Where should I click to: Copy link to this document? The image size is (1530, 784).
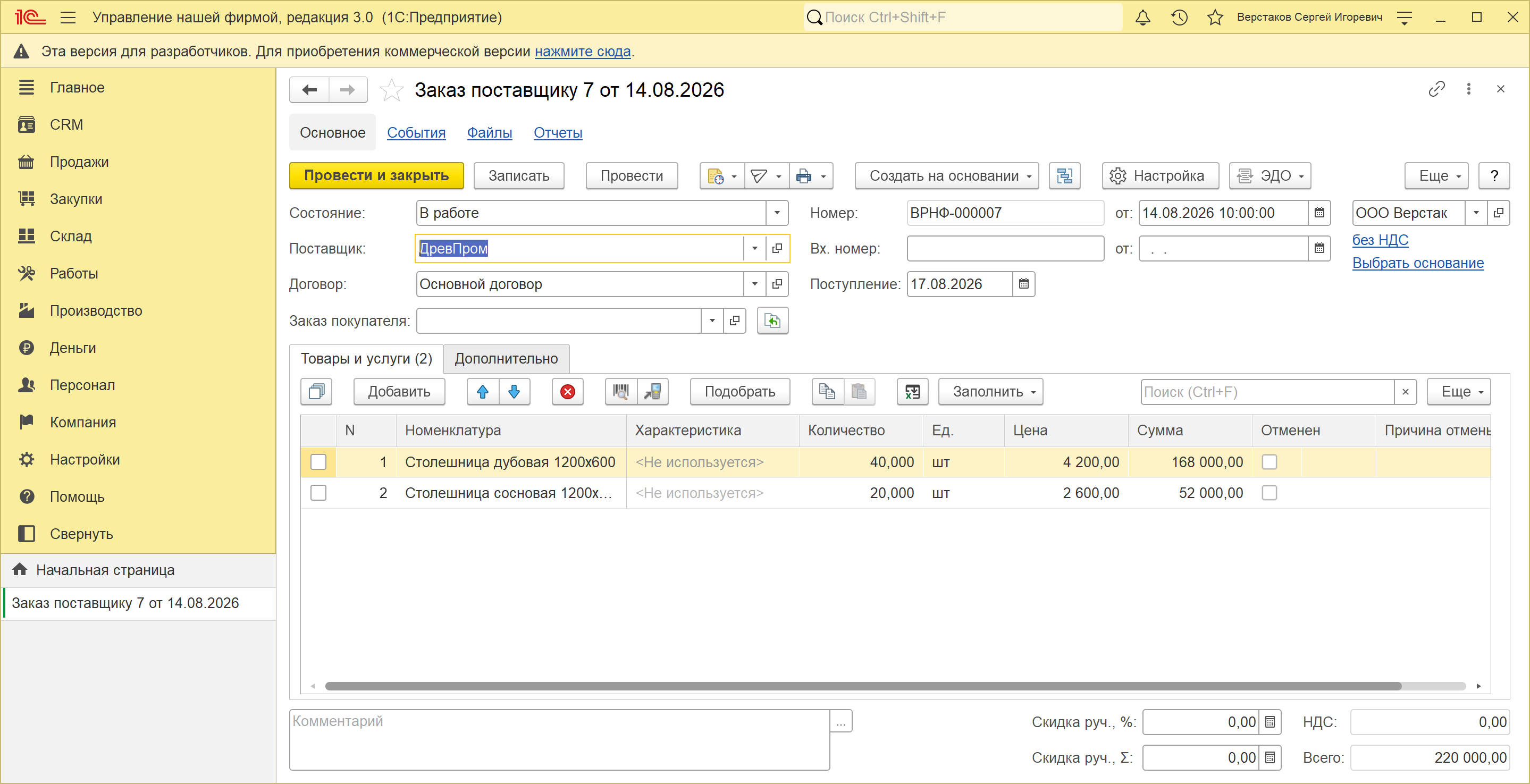coord(1436,89)
